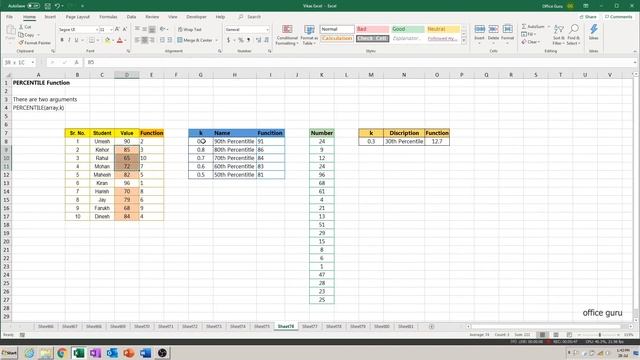640x360 pixels.
Task: Click the Find & Select magnifier
Action: pyautogui.click(x=573, y=29)
